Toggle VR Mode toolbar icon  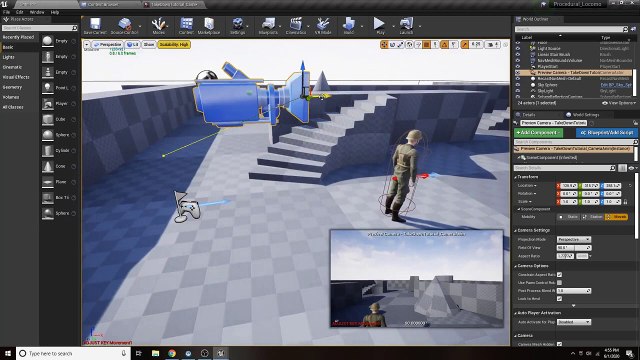coord(322,26)
